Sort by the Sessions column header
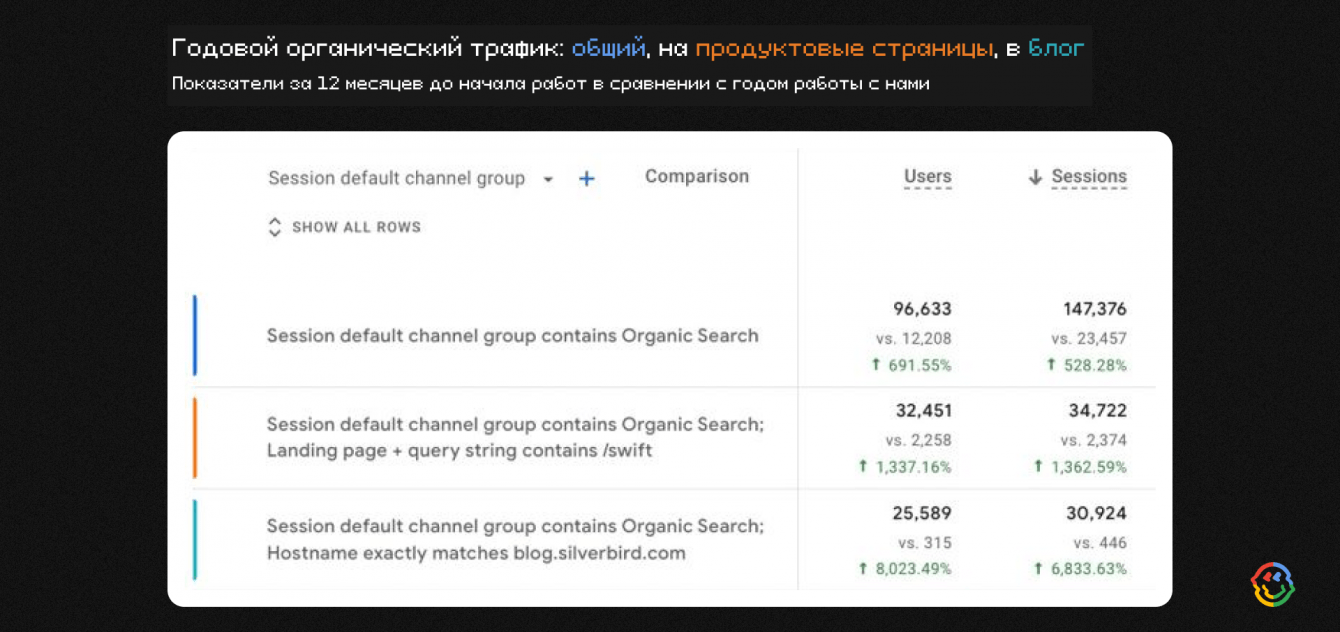The image size is (1340, 632). point(1088,177)
